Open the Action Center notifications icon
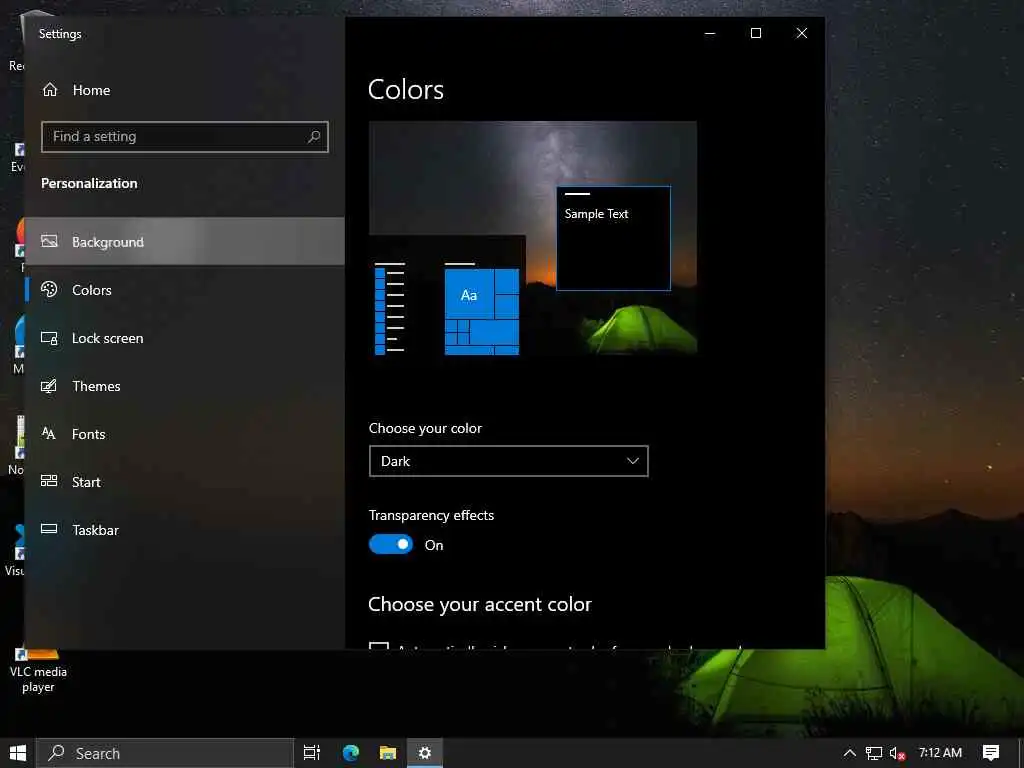Viewport: 1024px width, 768px height. point(991,753)
